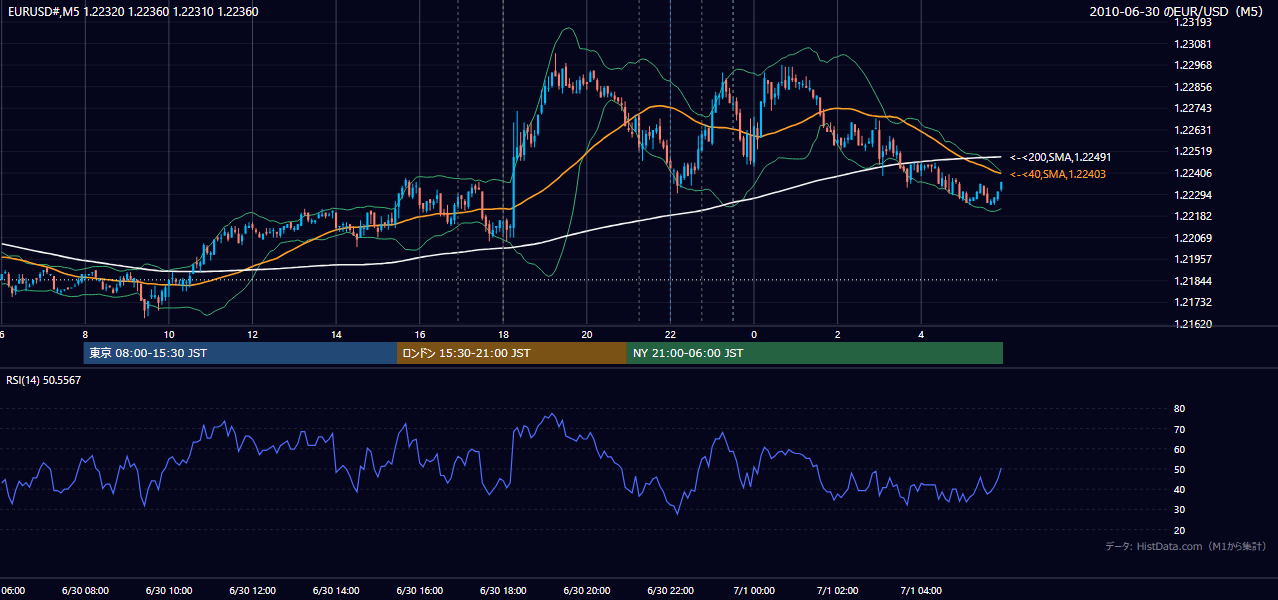Click the 東京 08:00-15:30 JST session bar
This screenshot has width=1278, height=600.
pyautogui.click(x=240, y=353)
